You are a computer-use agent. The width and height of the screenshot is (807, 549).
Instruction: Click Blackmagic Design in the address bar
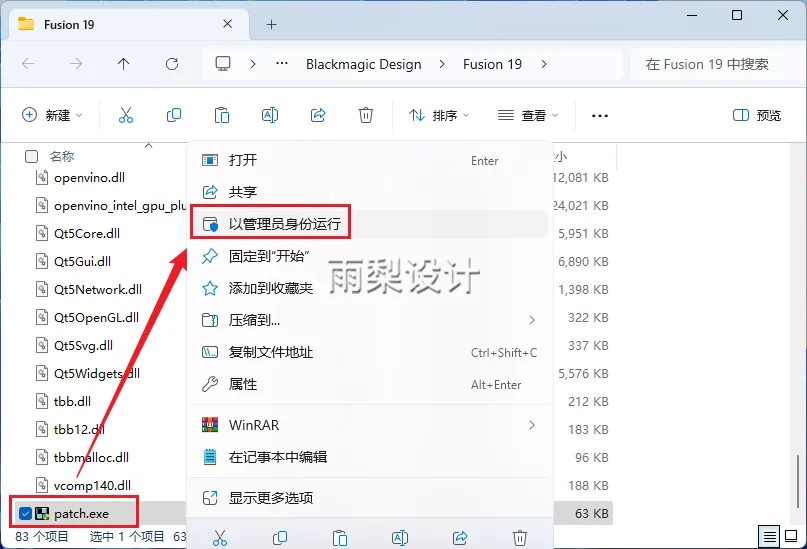pyautogui.click(x=364, y=64)
